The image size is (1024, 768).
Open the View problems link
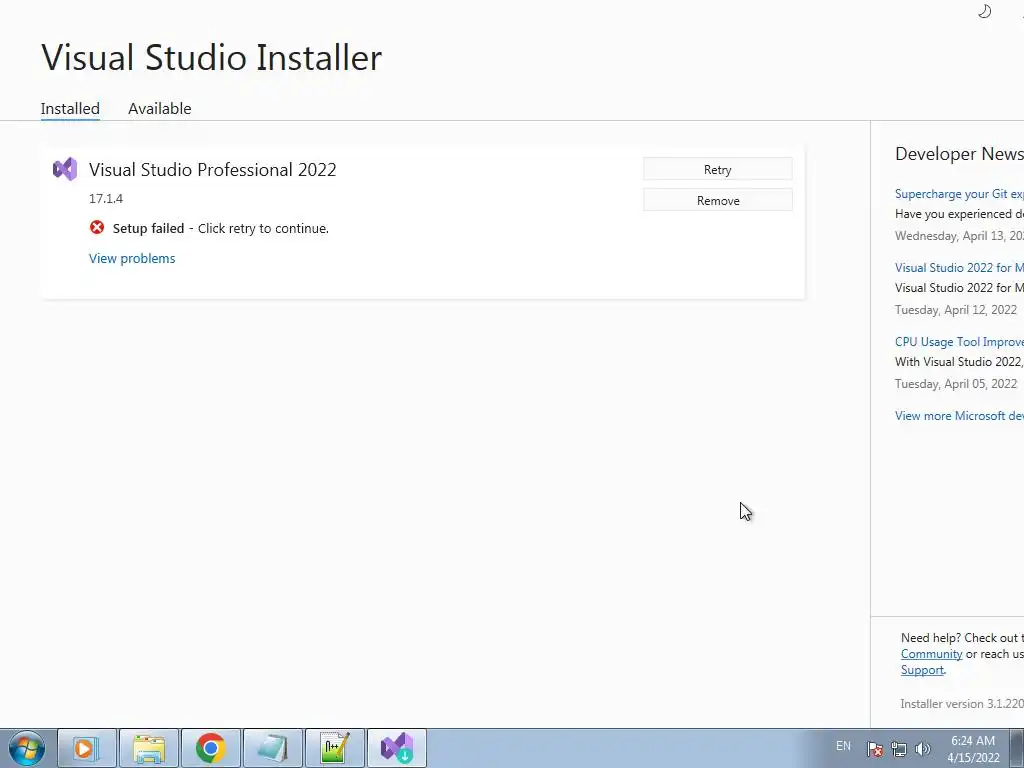pyautogui.click(x=132, y=258)
